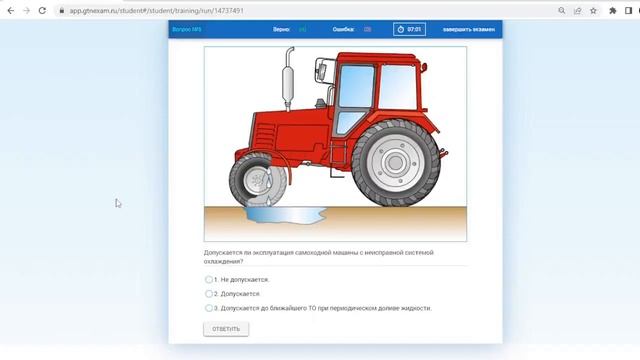The image size is (640, 360).
Task: Click the exam timer showing 07:01
Action: tap(409, 29)
